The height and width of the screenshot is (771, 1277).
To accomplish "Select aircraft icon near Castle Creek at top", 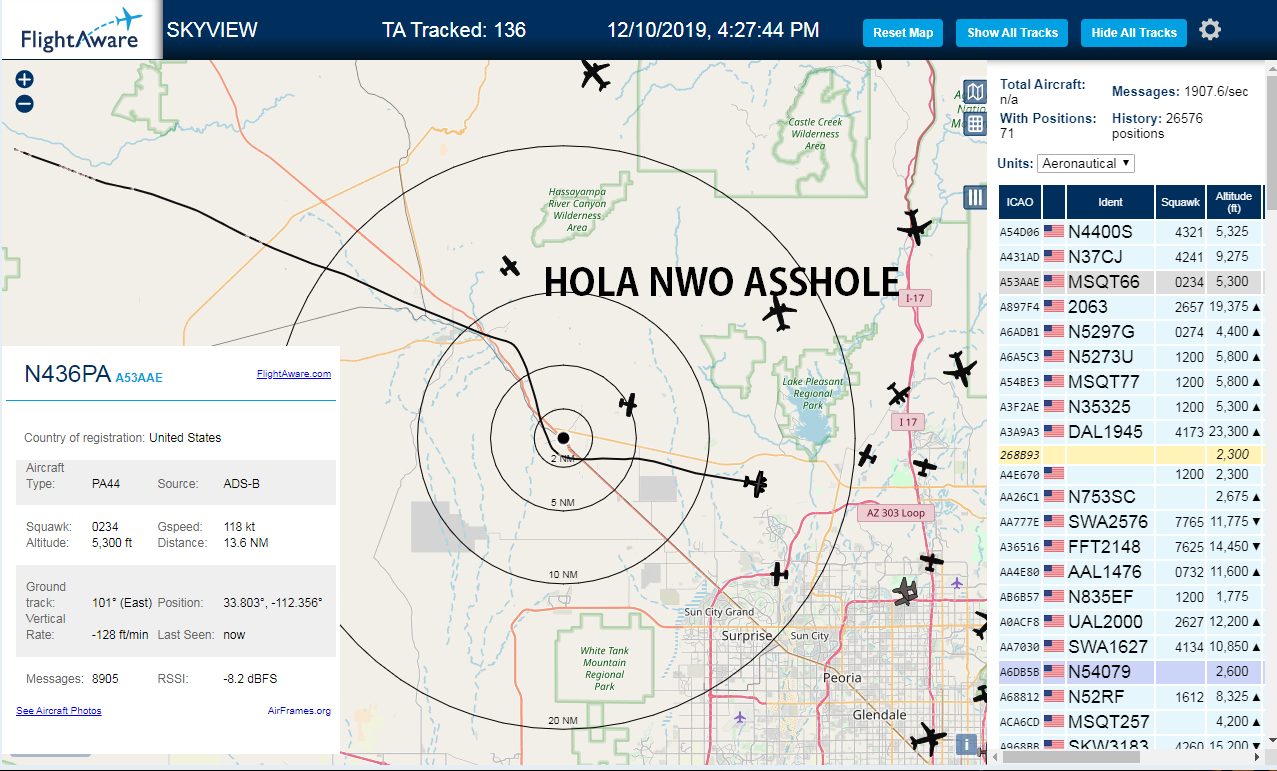I will coord(595,74).
